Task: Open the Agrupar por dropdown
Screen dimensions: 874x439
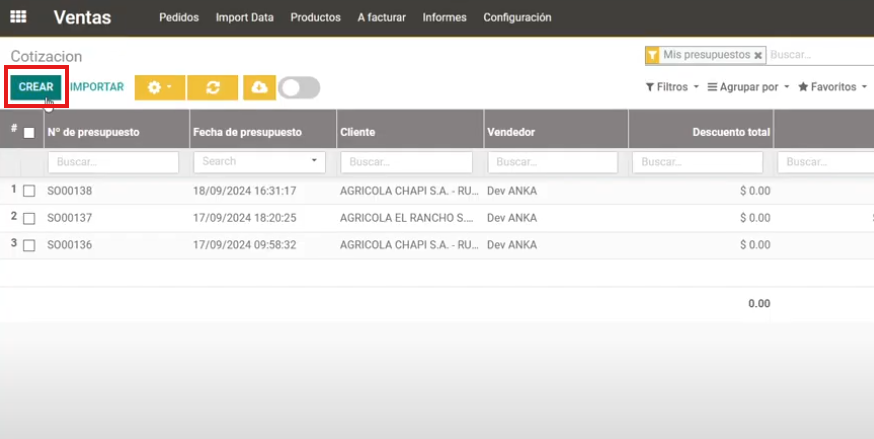Action: point(748,87)
